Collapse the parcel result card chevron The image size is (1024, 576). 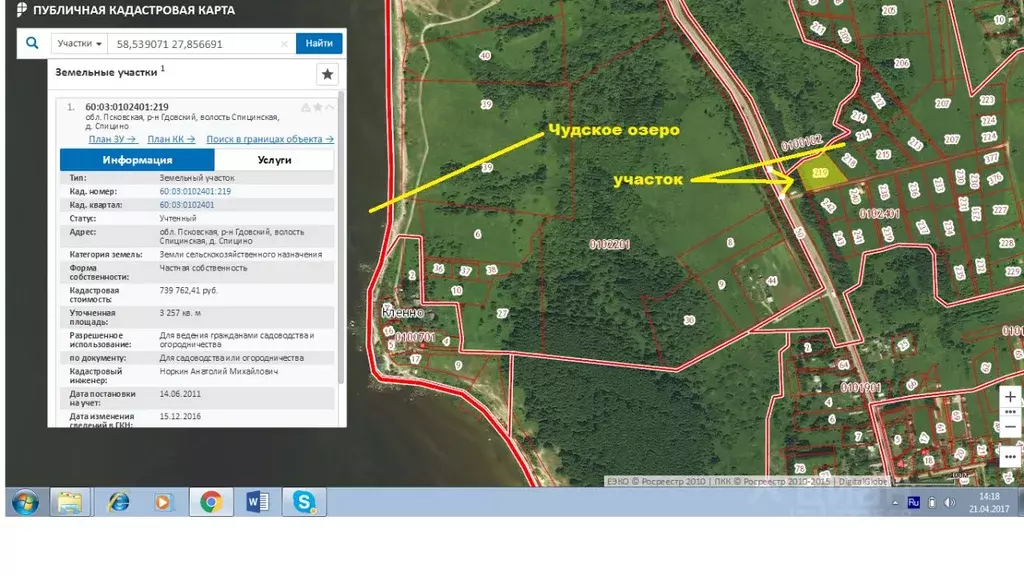point(330,107)
